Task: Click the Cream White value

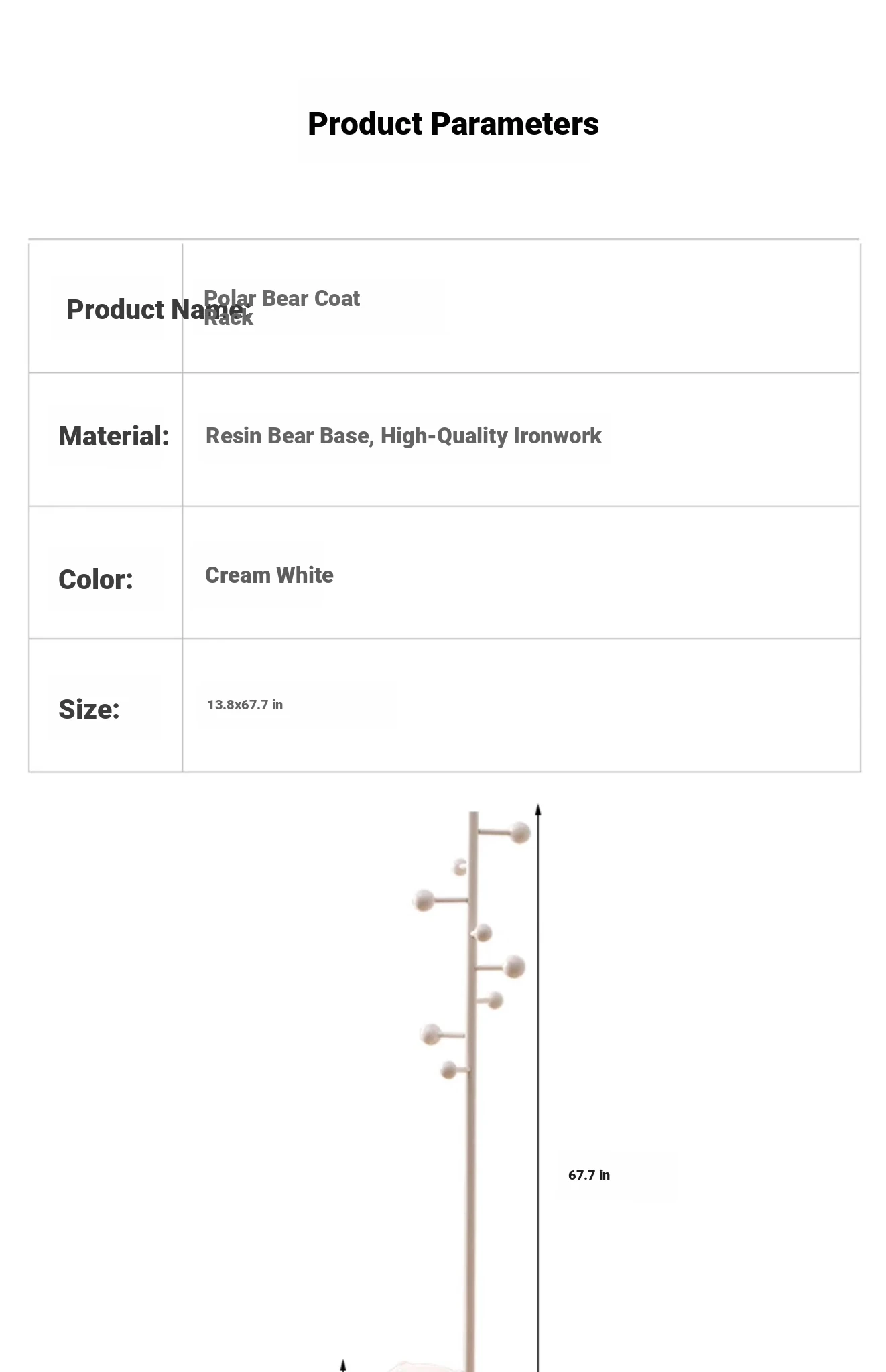Action: (269, 575)
